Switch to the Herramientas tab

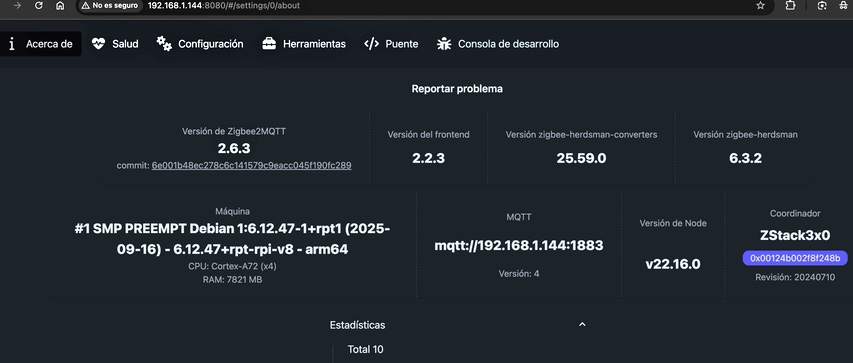coord(304,44)
